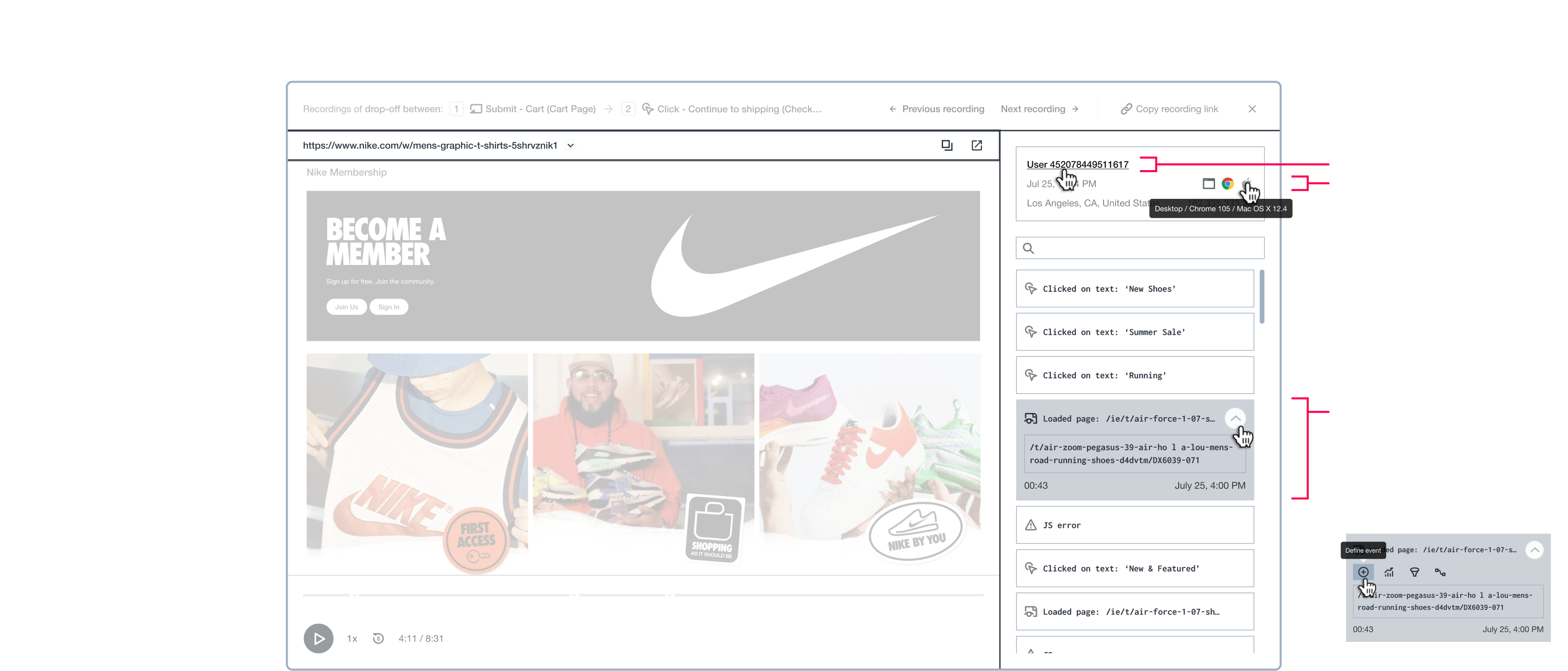Click the Apple OS icon in user card

pyautogui.click(x=1246, y=184)
